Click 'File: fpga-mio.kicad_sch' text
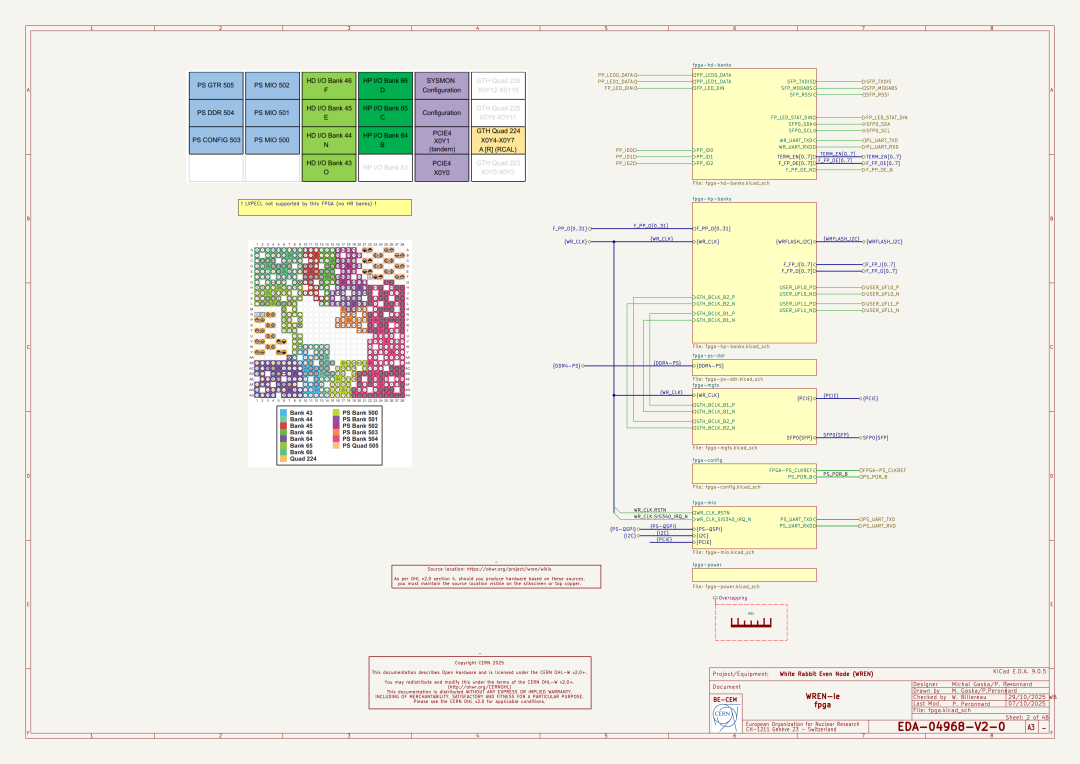 723,553
